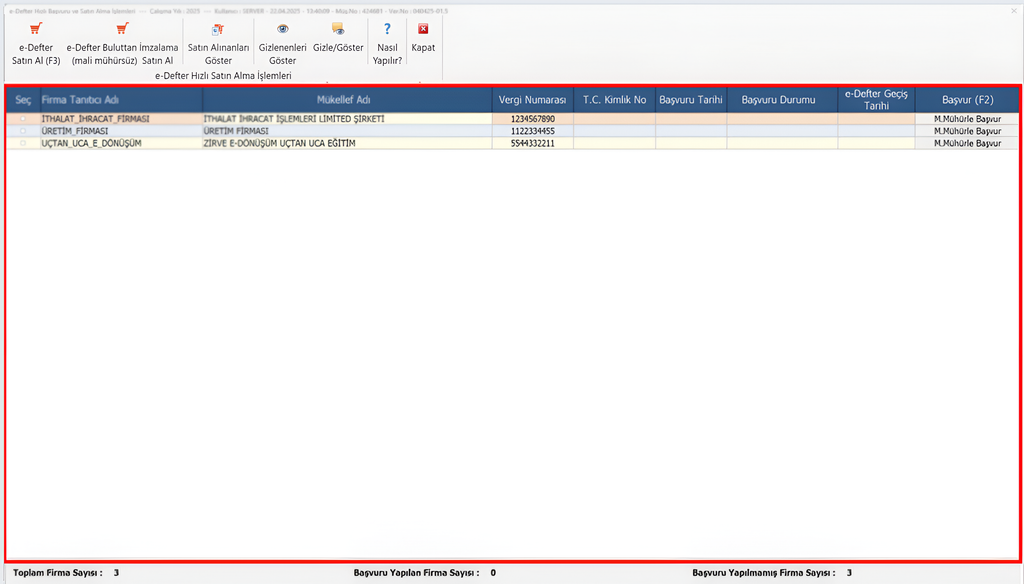The image size is (1024, 584).
Task: Toggle the Gizle/Göster toolbar button
Action: 338,37
